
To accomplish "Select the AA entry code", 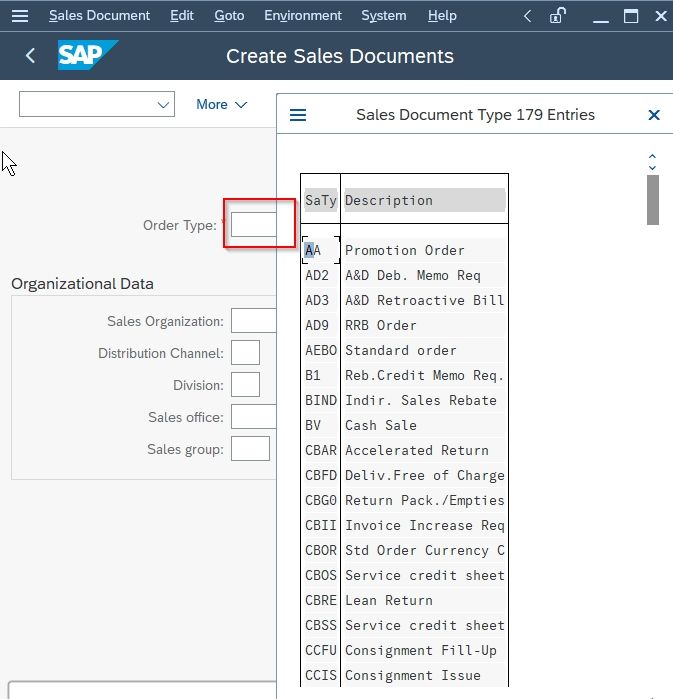I will [x=313, y=251].
